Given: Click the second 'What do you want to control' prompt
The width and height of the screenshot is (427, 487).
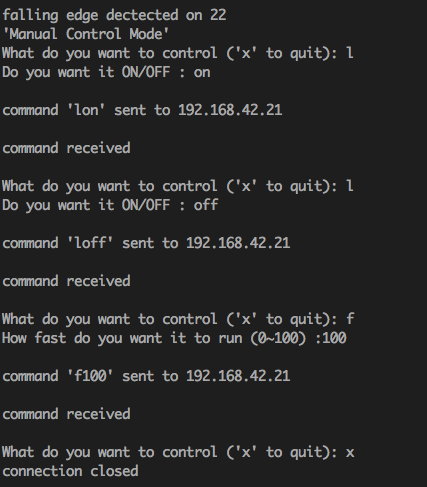Looking at the screenshot, I should [x=178, y=186].
